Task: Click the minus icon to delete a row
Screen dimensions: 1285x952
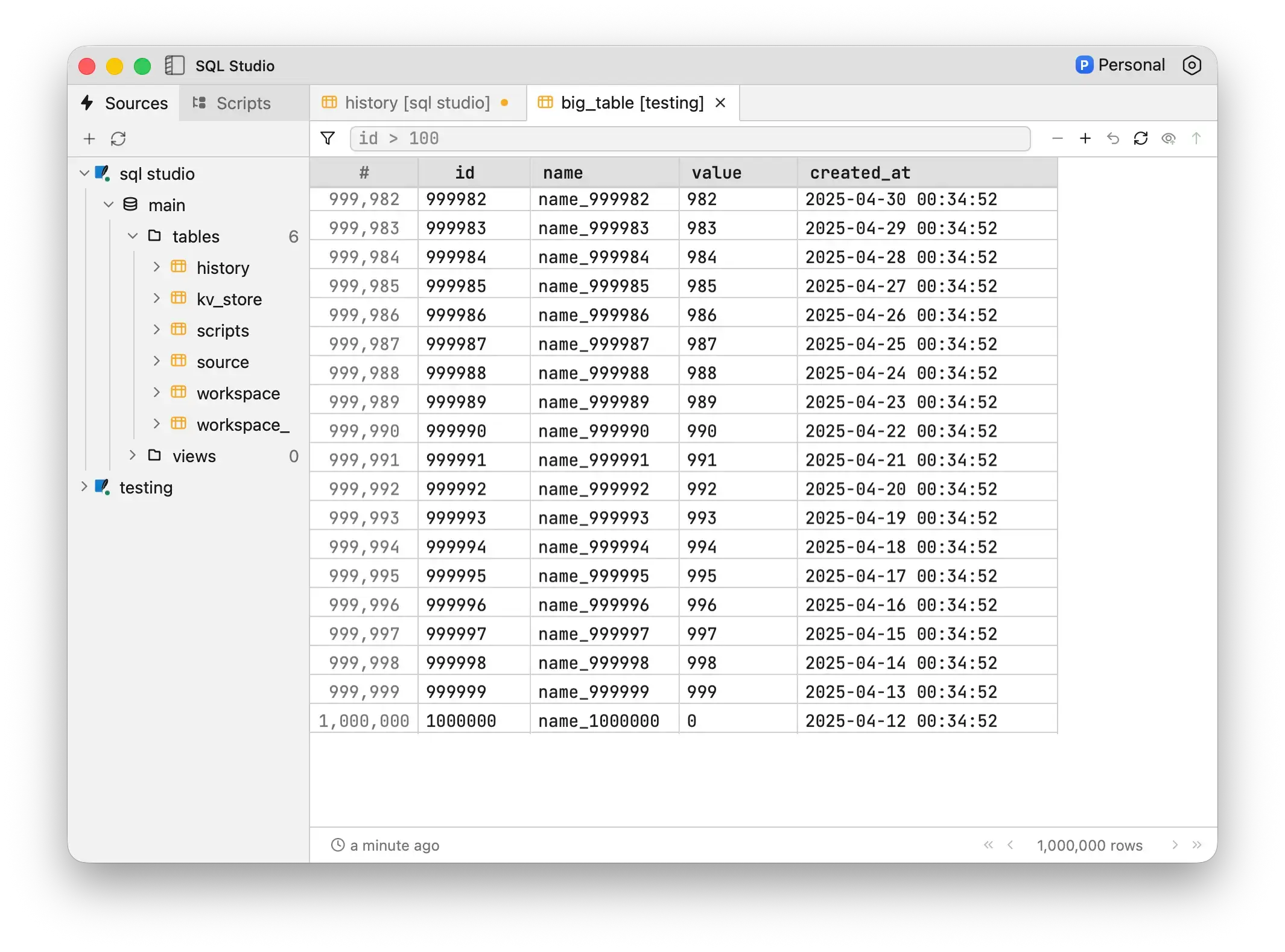Action: pos(1057,139)
